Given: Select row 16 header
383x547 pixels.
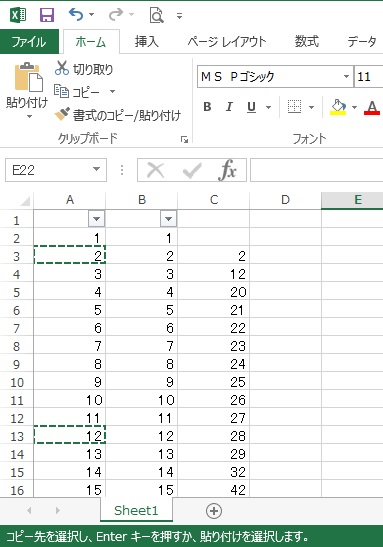Looking at the screenshot, I should coord(16,490).
